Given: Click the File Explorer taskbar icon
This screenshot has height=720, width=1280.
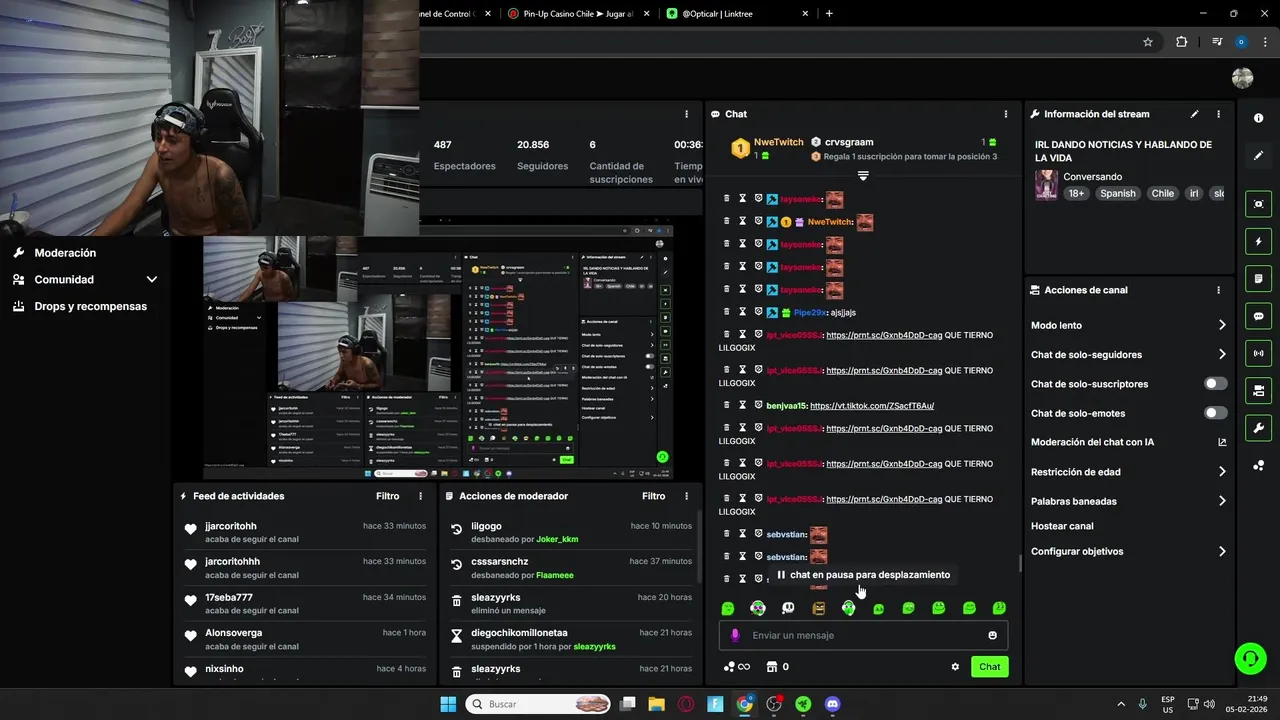Looking at the screenshot, I should (656, 704).
